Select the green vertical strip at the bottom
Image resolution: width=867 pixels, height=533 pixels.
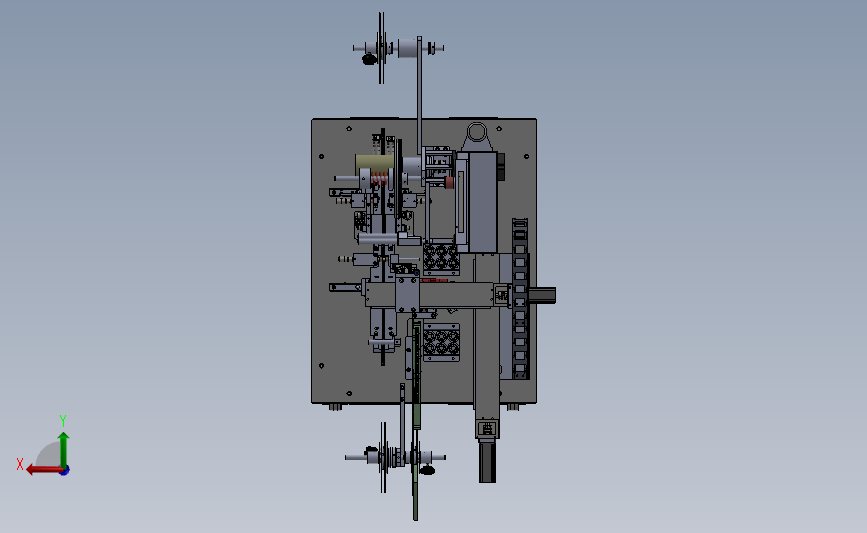[415, 420]
